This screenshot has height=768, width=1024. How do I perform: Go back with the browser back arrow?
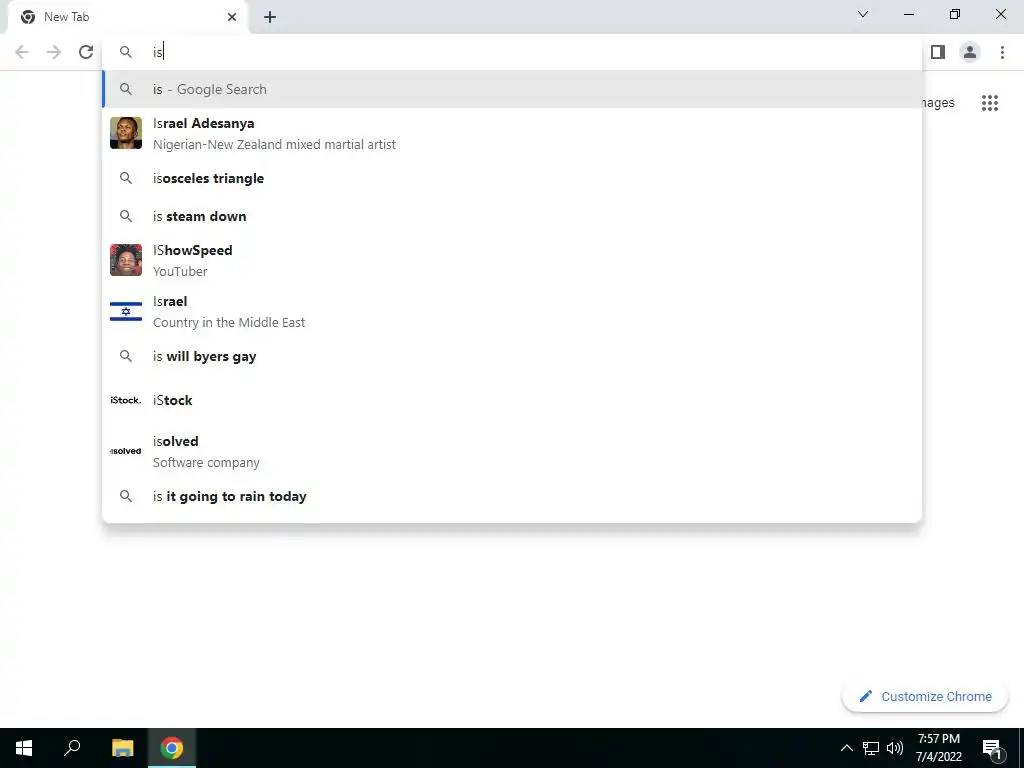(x=22, y=52)
